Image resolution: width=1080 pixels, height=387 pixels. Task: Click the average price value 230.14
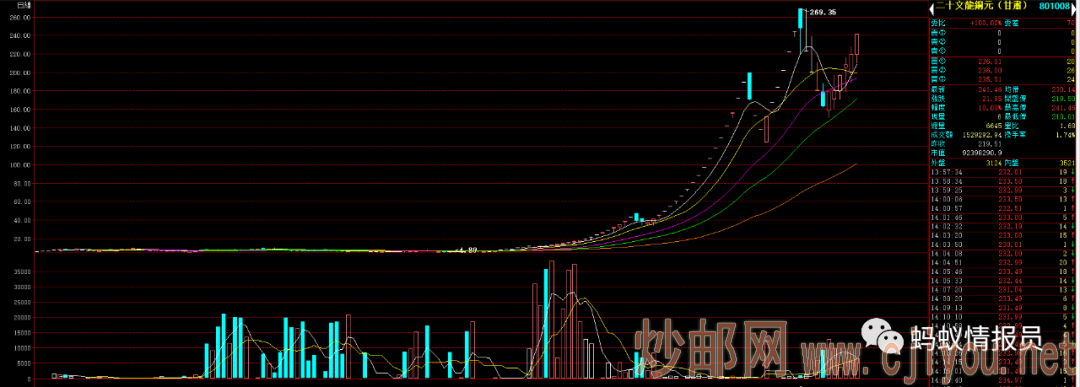click(1063, 89)
